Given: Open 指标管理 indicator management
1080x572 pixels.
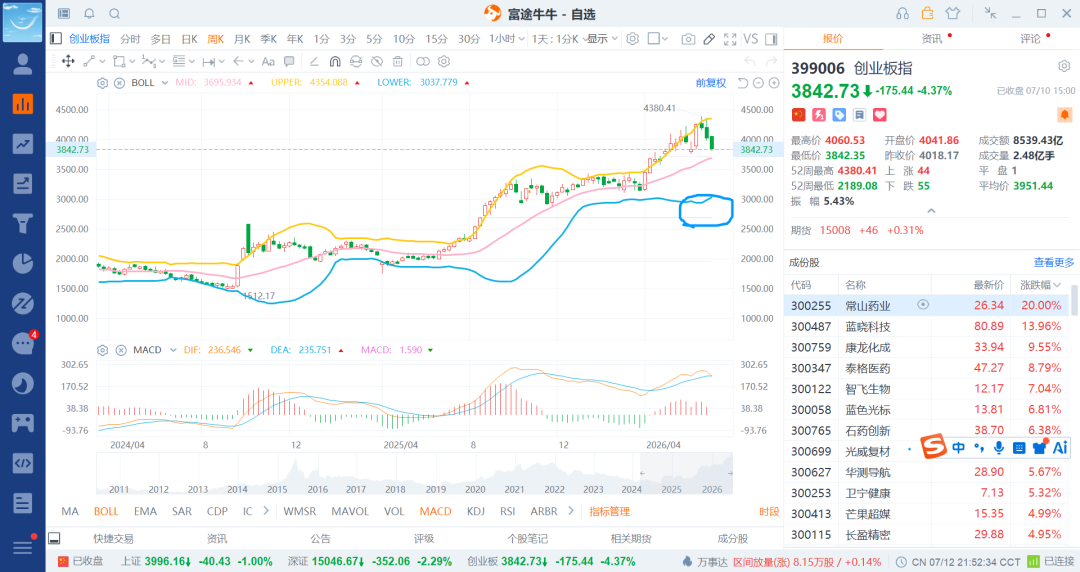Looking at the screenshot, I should coord(610,511).
